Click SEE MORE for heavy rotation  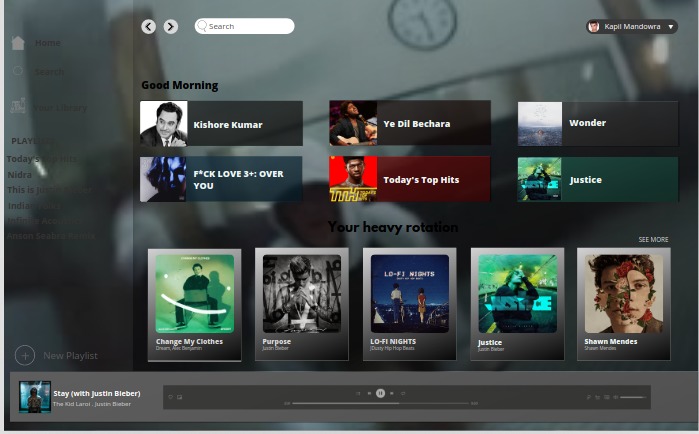click(653, 240)
